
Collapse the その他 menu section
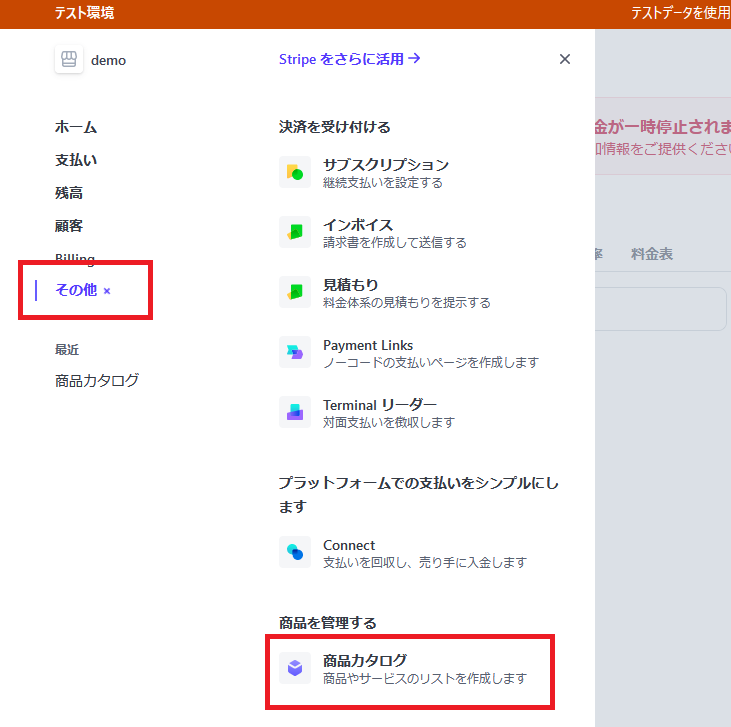tap(107, 291)
